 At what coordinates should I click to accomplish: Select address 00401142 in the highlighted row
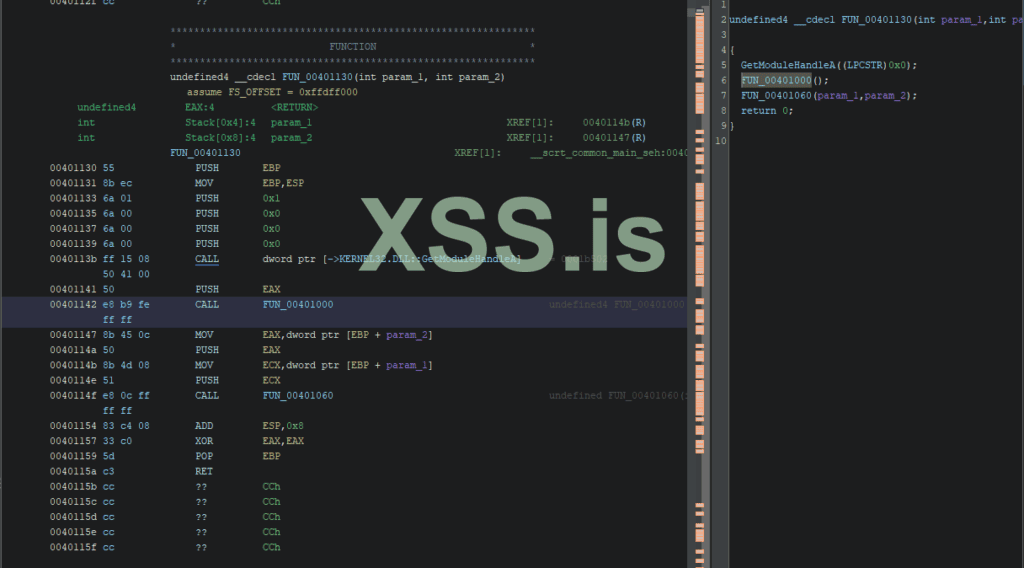pos(73,305)
